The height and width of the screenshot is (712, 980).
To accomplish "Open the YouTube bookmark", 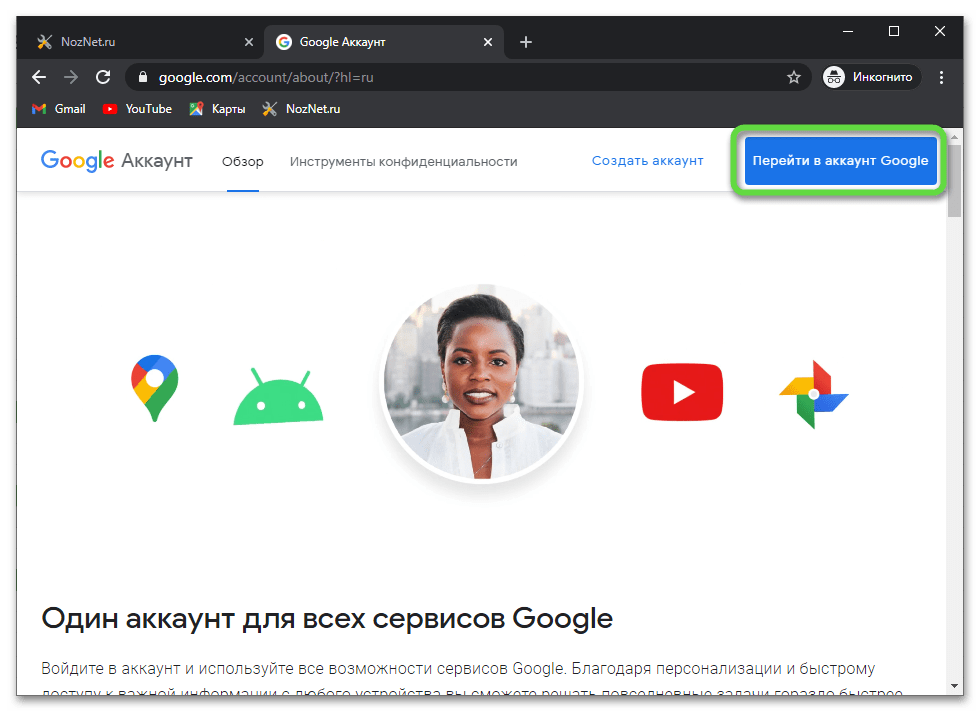I will point(137,109).
